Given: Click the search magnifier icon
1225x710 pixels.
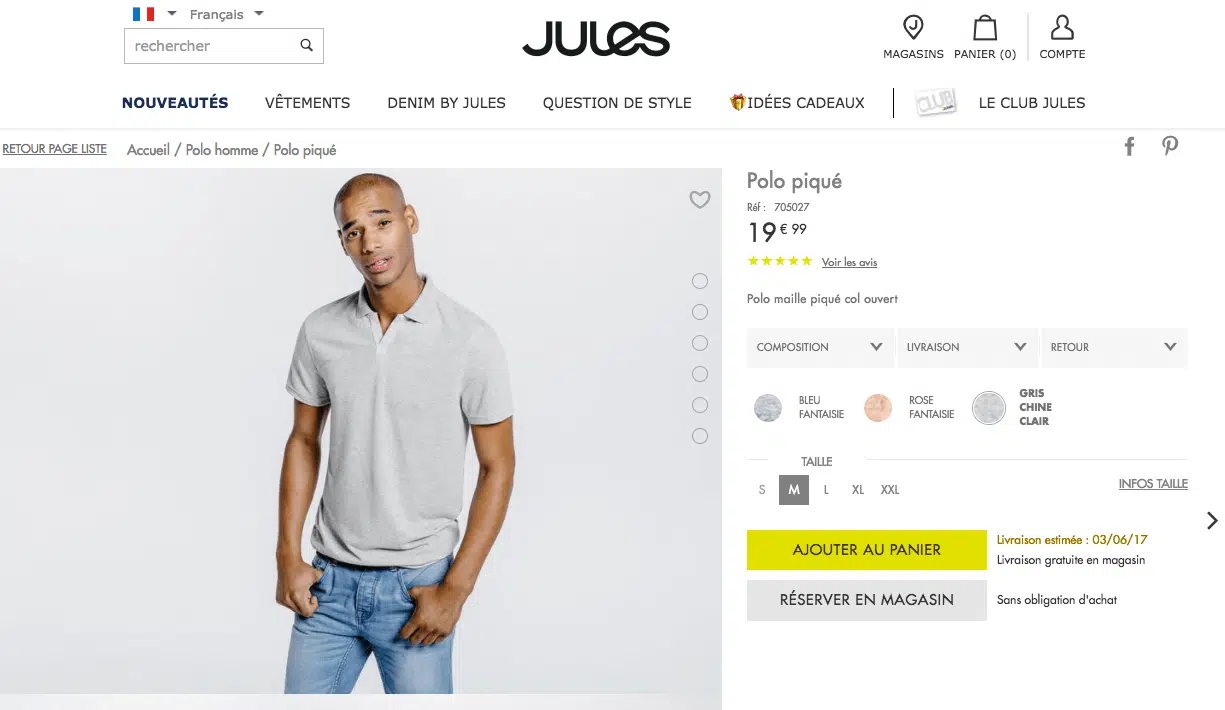Looking at the screenshot, I should click(306, 45).
